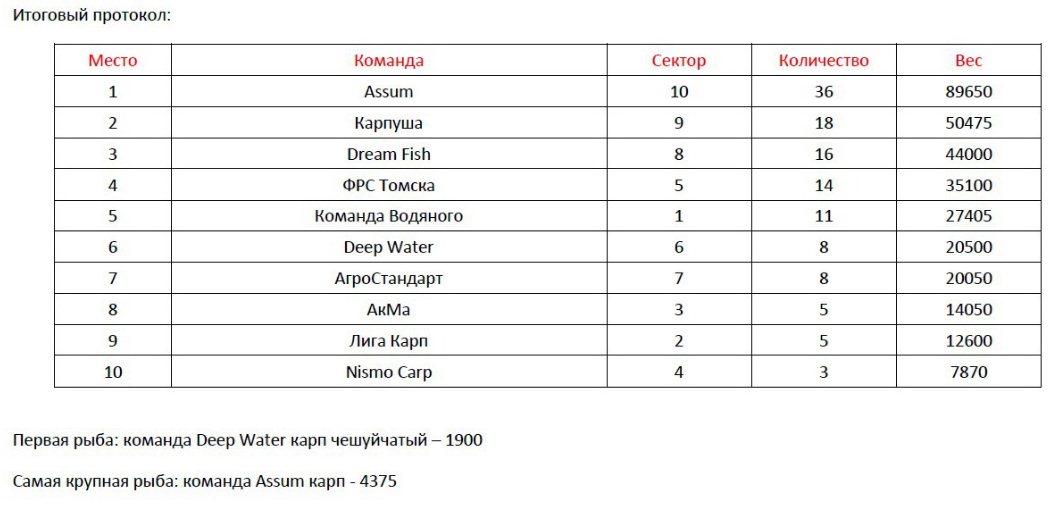The width and height of the screenshot is (1063, 517).
Task: Click the "АкМа" team cell
Action: click(x=388, y=310)
